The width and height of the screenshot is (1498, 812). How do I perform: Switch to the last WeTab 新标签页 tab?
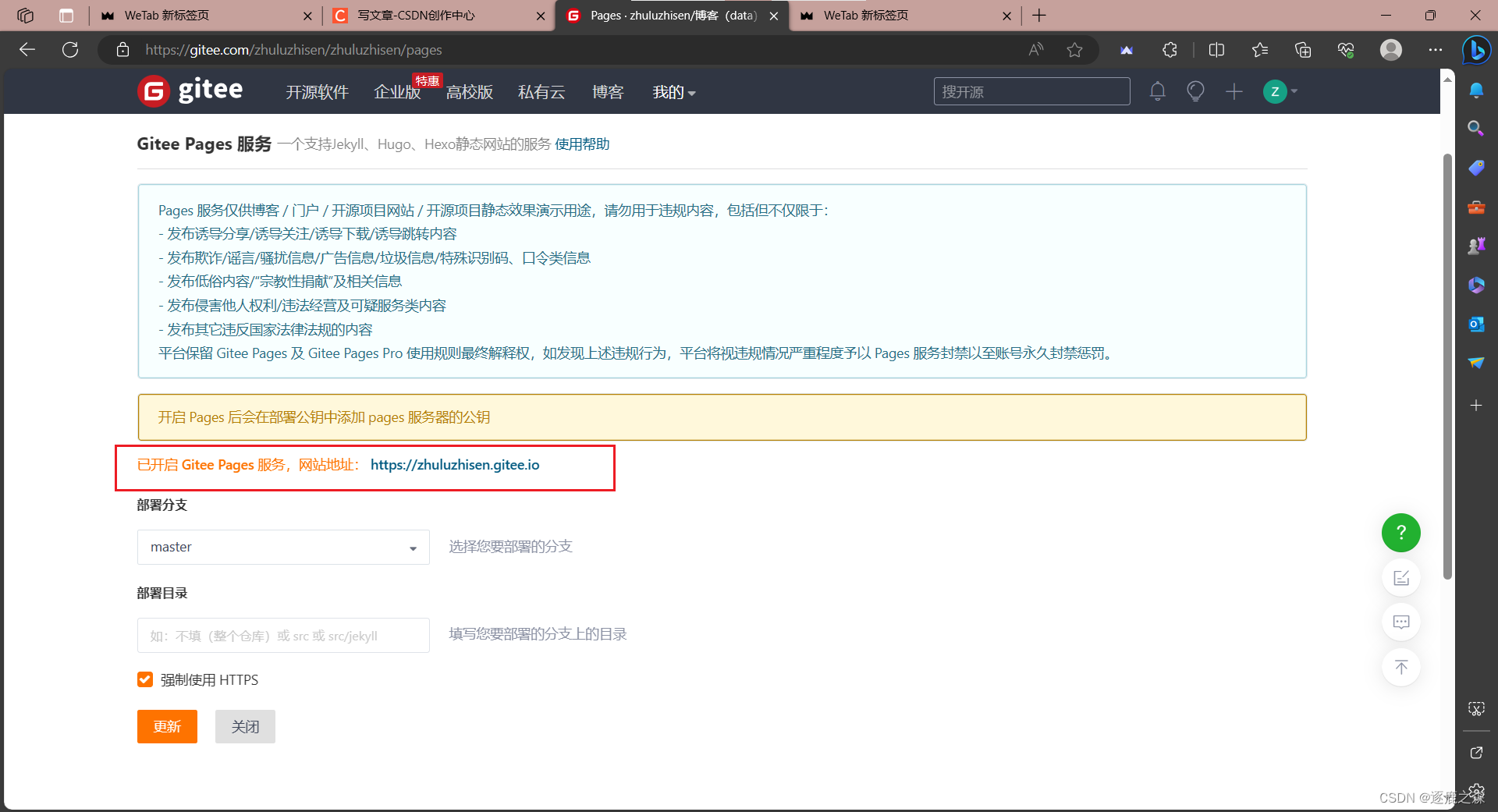pos(903,16)
